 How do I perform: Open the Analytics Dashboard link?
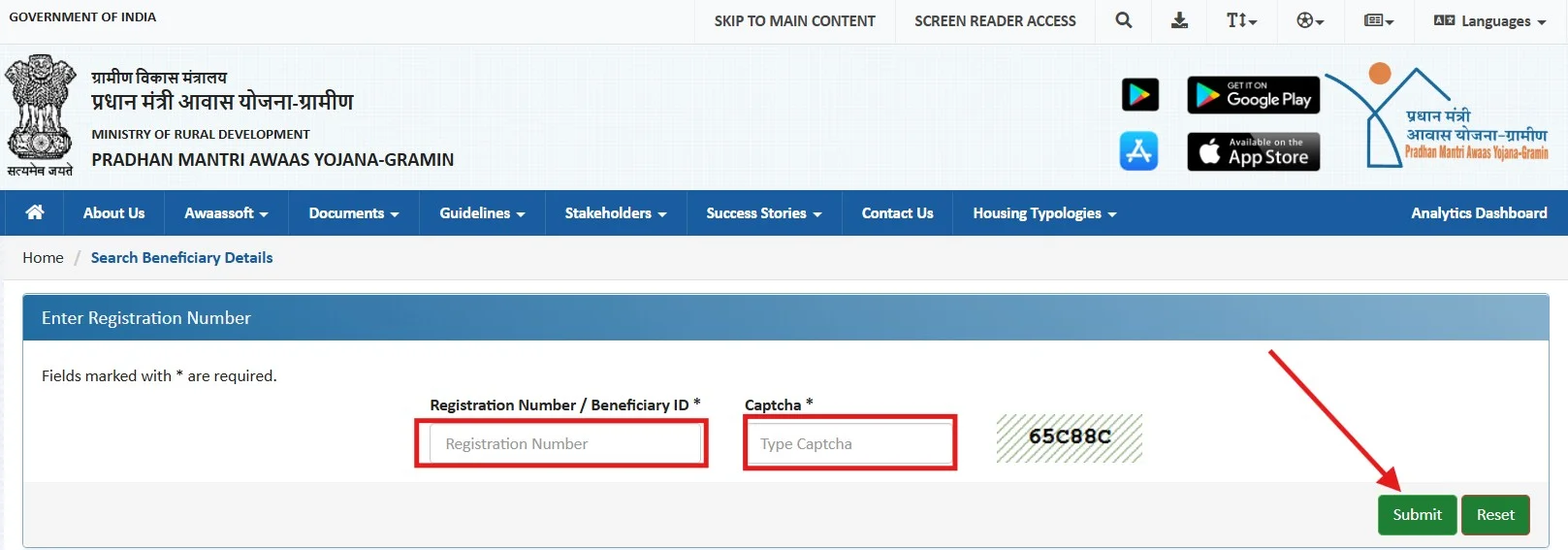[x=1479, y=213]
